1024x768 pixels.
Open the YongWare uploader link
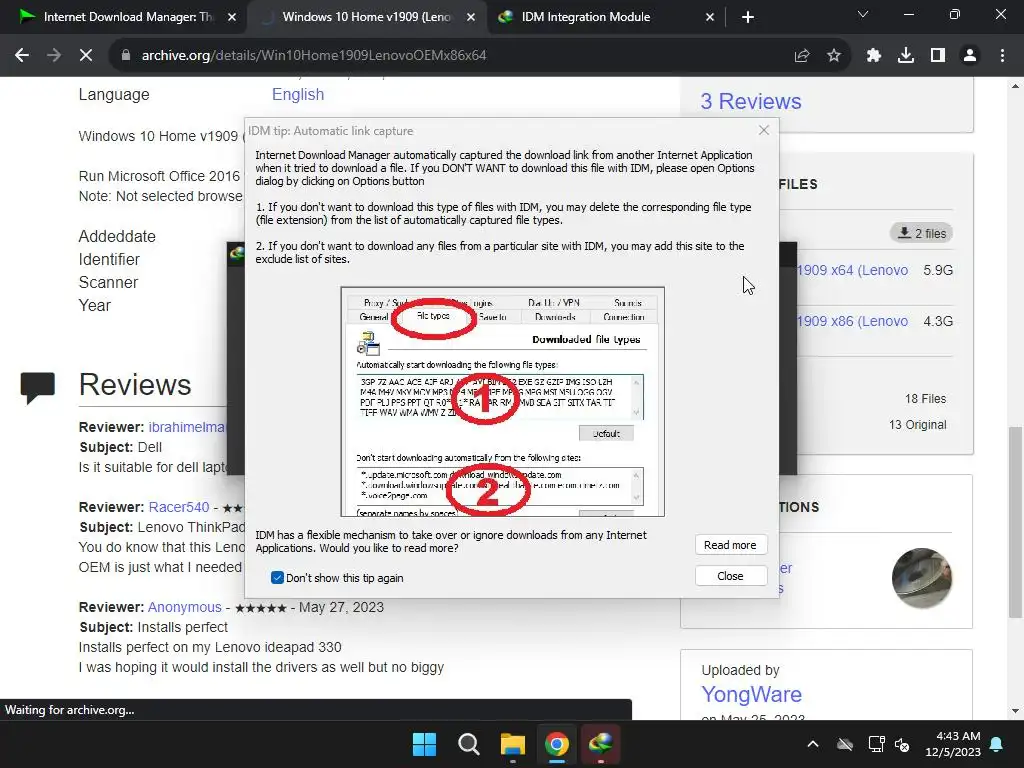751,694
